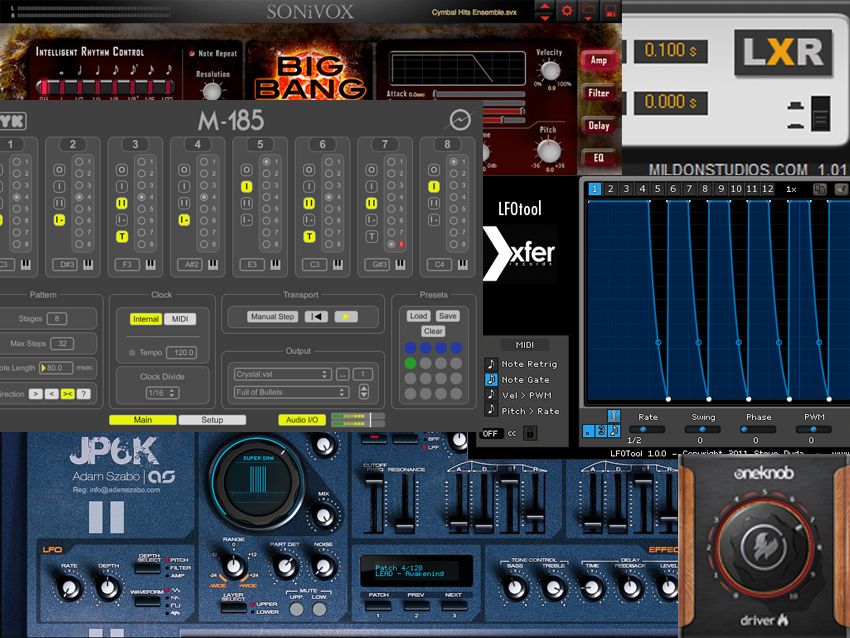The height and width of the screenshot is (638, 850).
Task: Switch to the Setup tab in M-185
Action: click(214, 421)
